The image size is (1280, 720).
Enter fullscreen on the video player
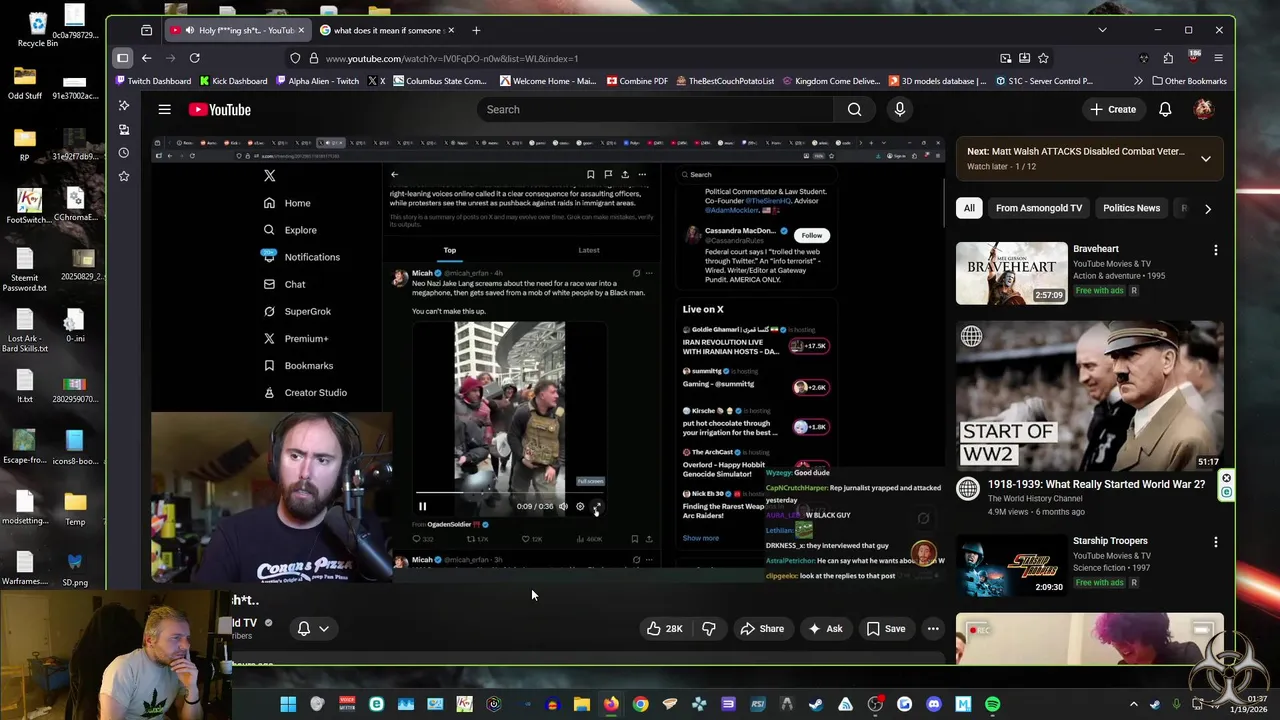tap(597, 507)
